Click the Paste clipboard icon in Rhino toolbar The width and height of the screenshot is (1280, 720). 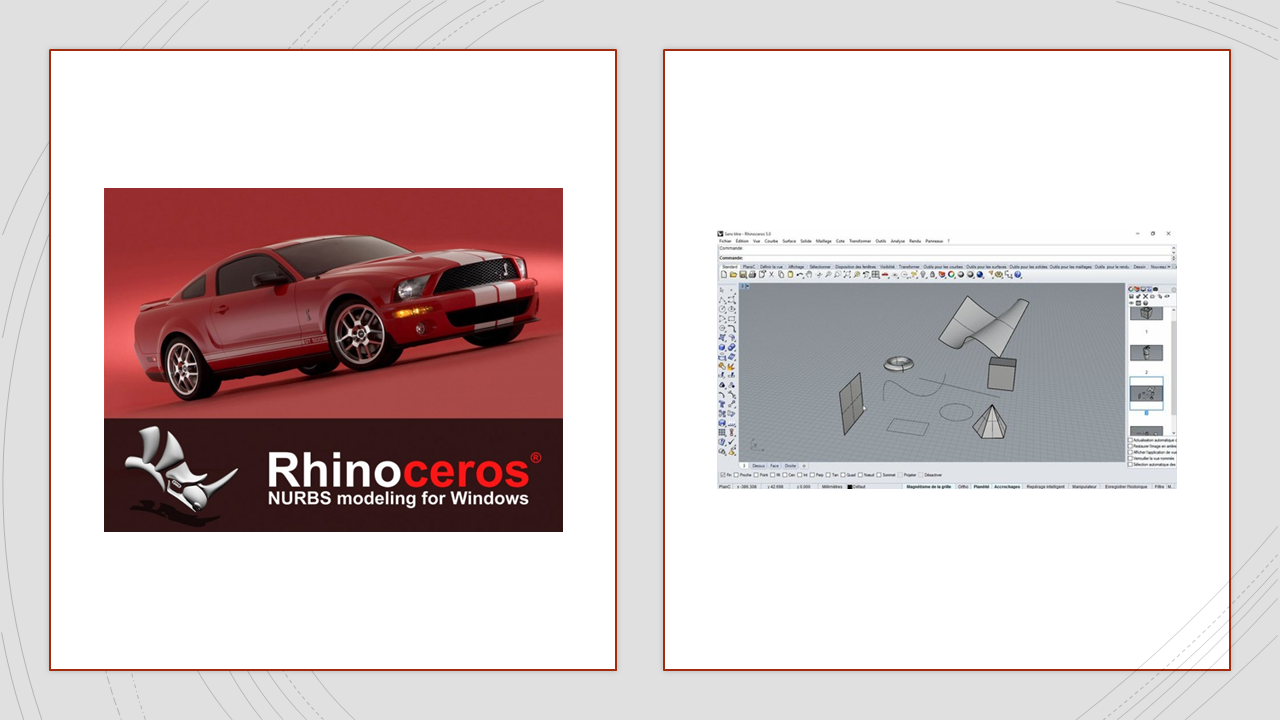pyautogui.click(x=790, y=274)
